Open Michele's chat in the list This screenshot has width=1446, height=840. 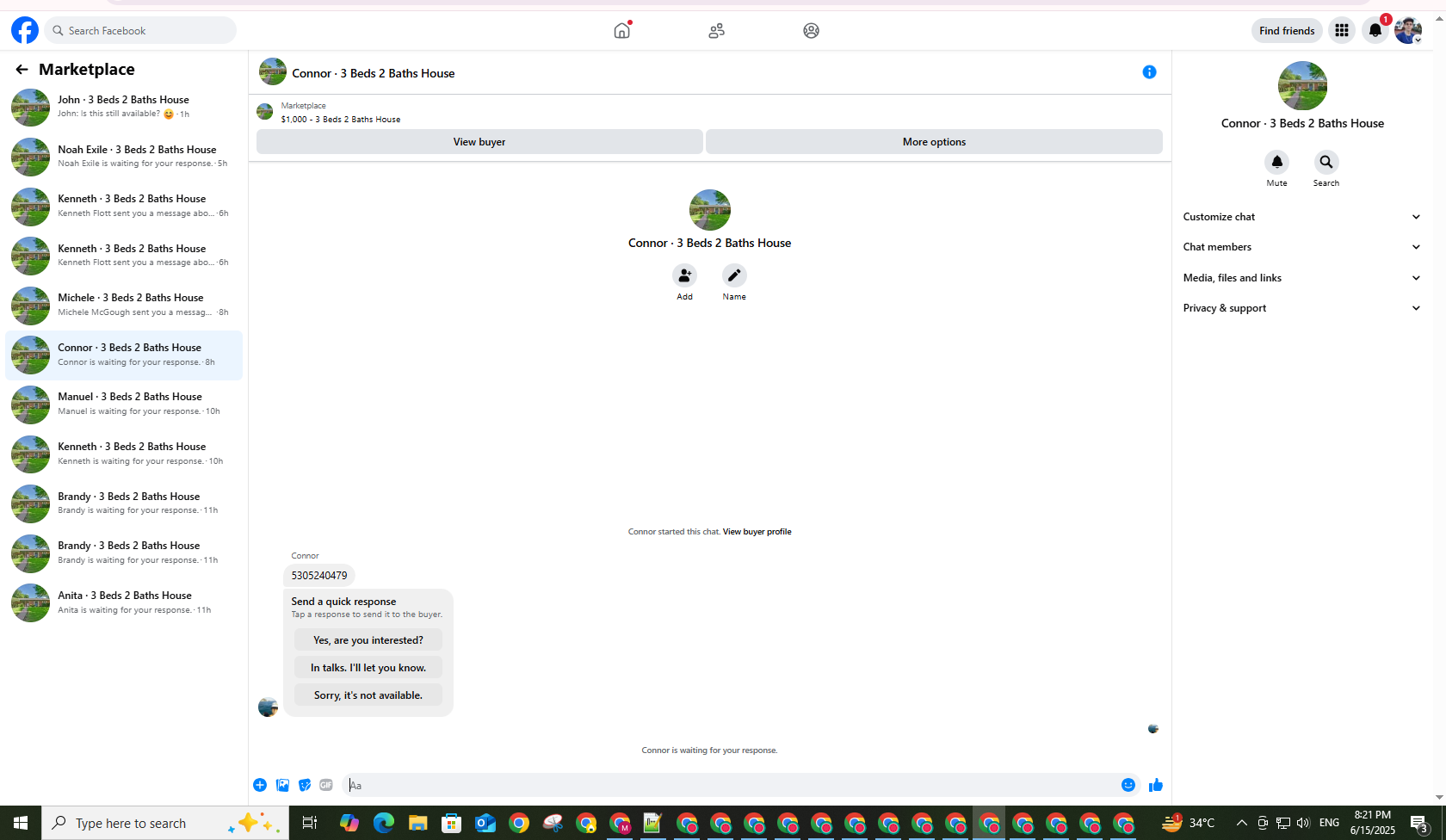point(124,305)
